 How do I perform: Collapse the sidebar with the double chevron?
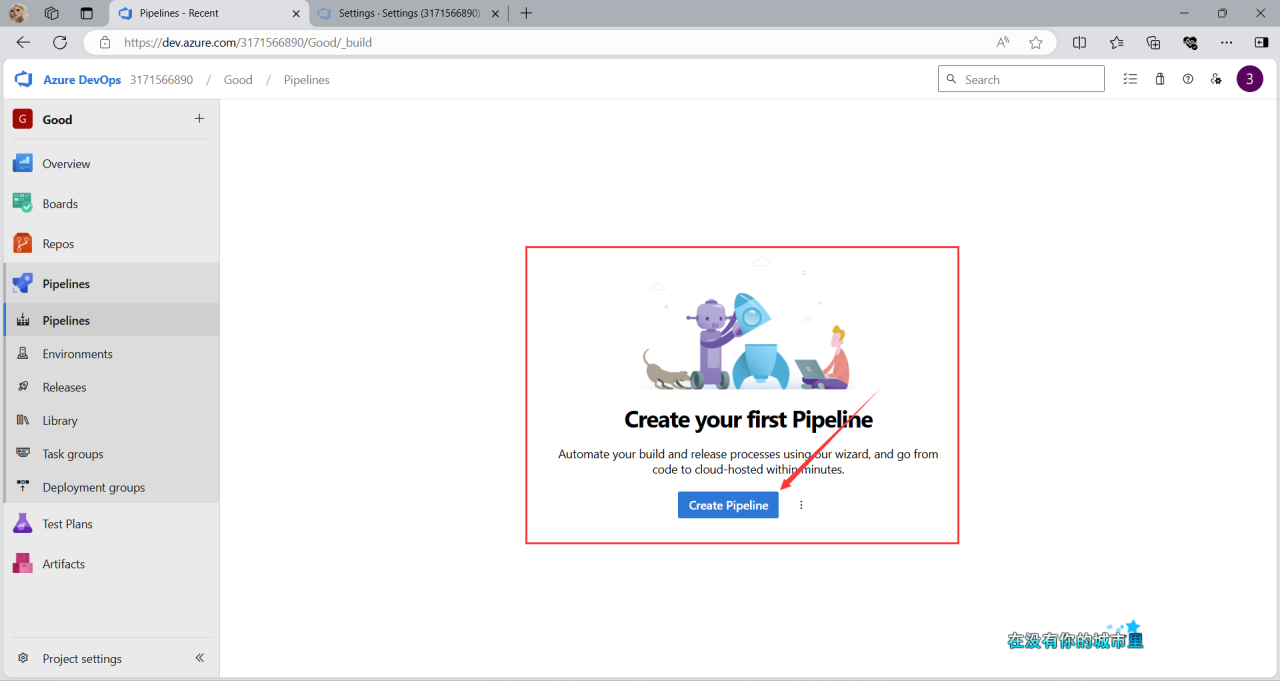(x=199, y=658)
